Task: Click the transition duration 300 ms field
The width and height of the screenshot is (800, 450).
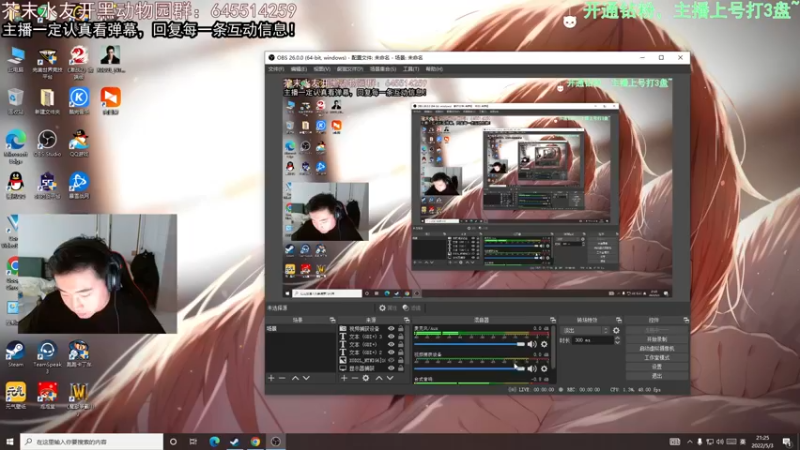Action: point(592,340)
